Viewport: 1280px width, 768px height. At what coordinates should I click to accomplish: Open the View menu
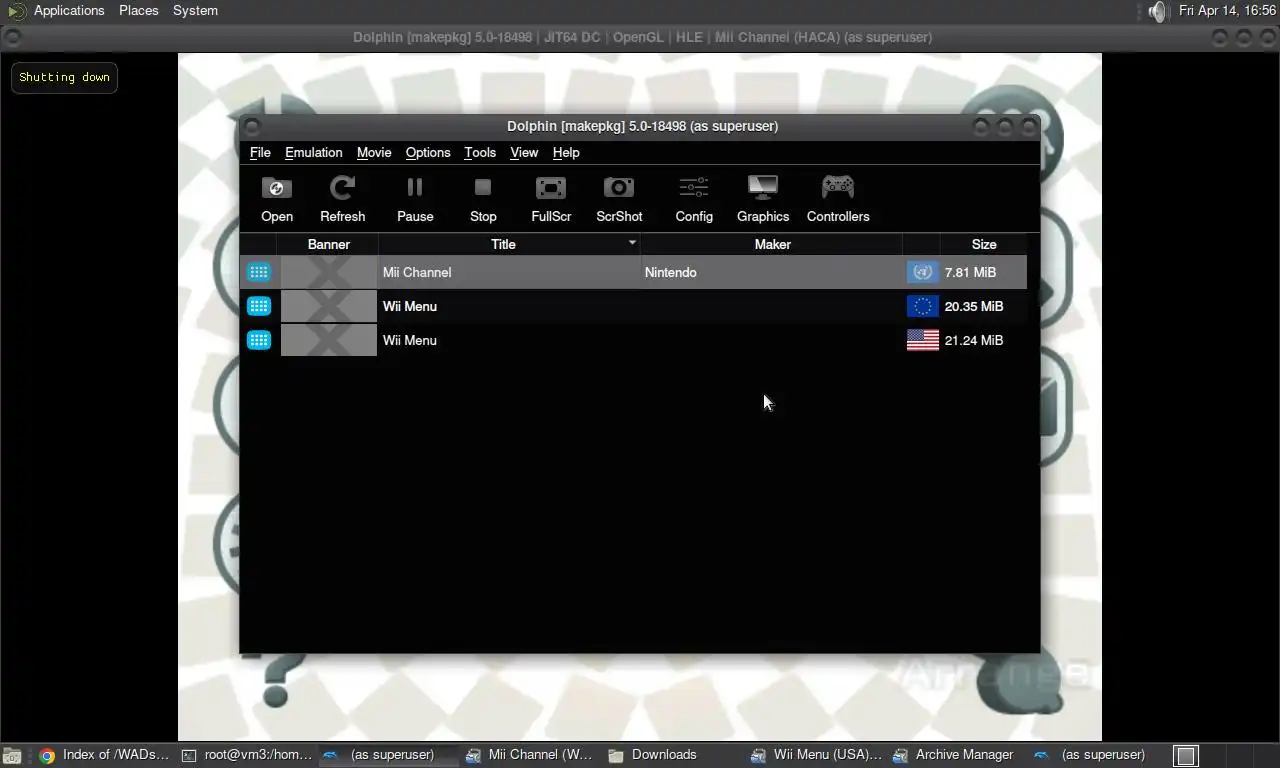click(x=524, y=152)
